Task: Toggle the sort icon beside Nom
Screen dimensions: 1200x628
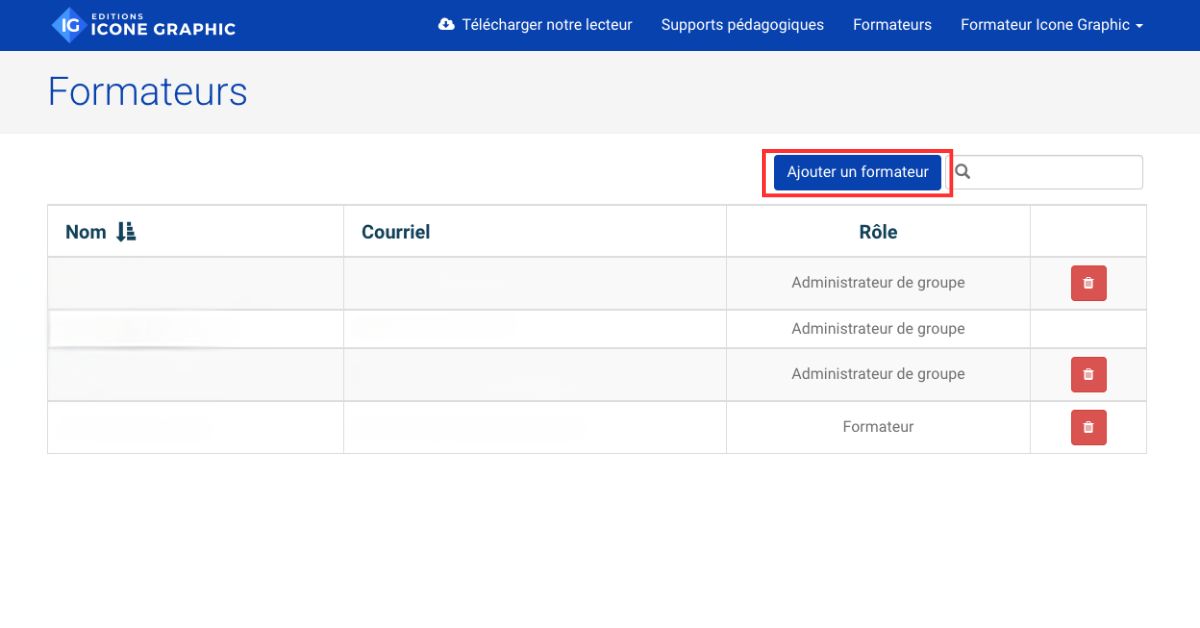Action: 126,232
